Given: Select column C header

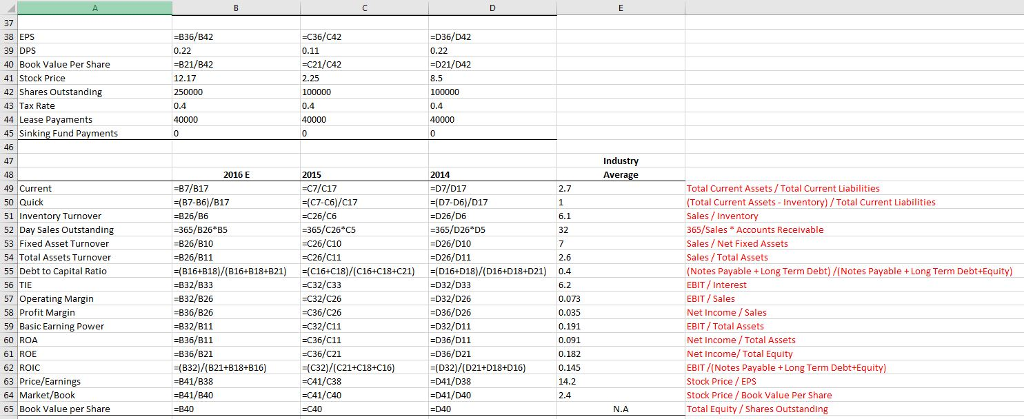Looking at the screenshot, I should pos(364,8).
